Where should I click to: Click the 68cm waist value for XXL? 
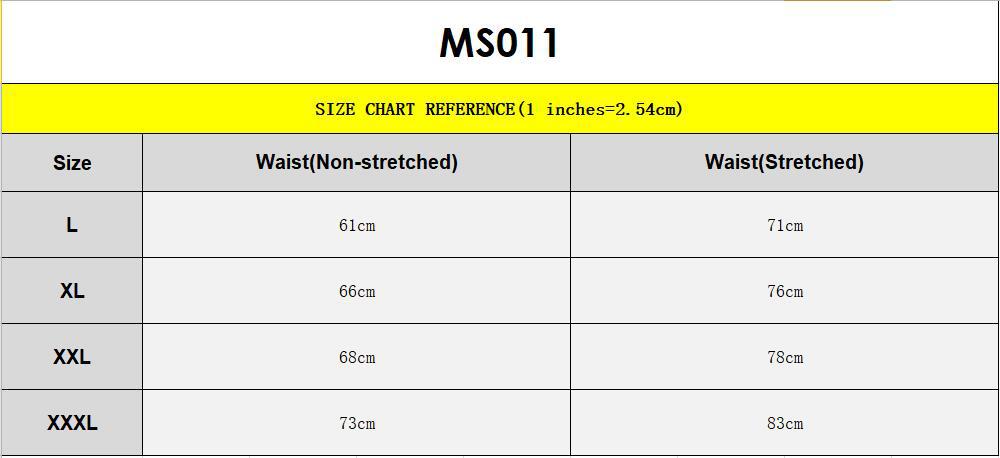click(357, 358)
